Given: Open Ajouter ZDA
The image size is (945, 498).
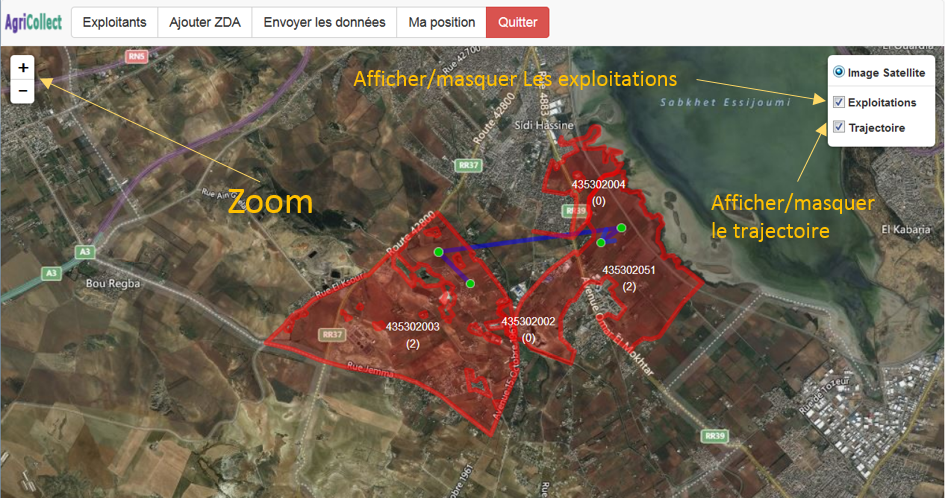Looking at the screenshot, I should coord(205,22).
